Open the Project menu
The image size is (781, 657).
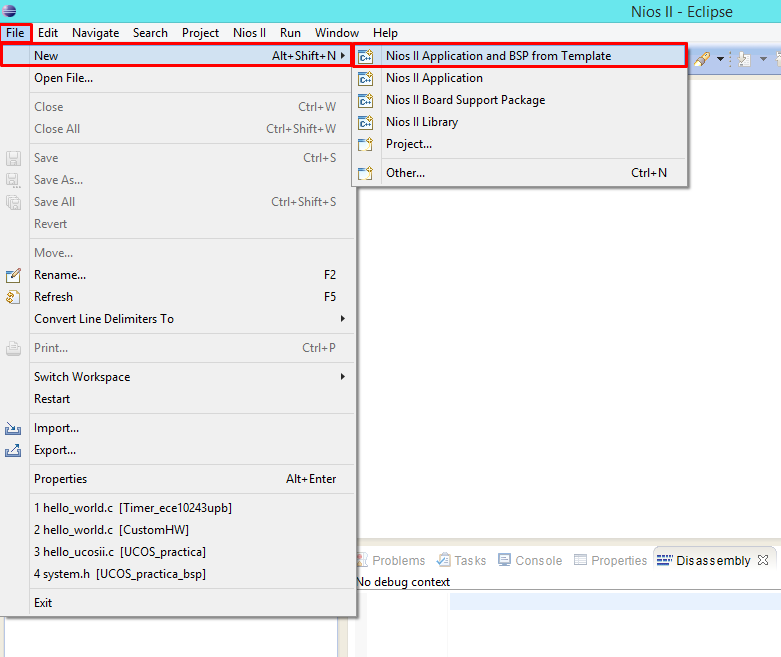pos(200,33)
